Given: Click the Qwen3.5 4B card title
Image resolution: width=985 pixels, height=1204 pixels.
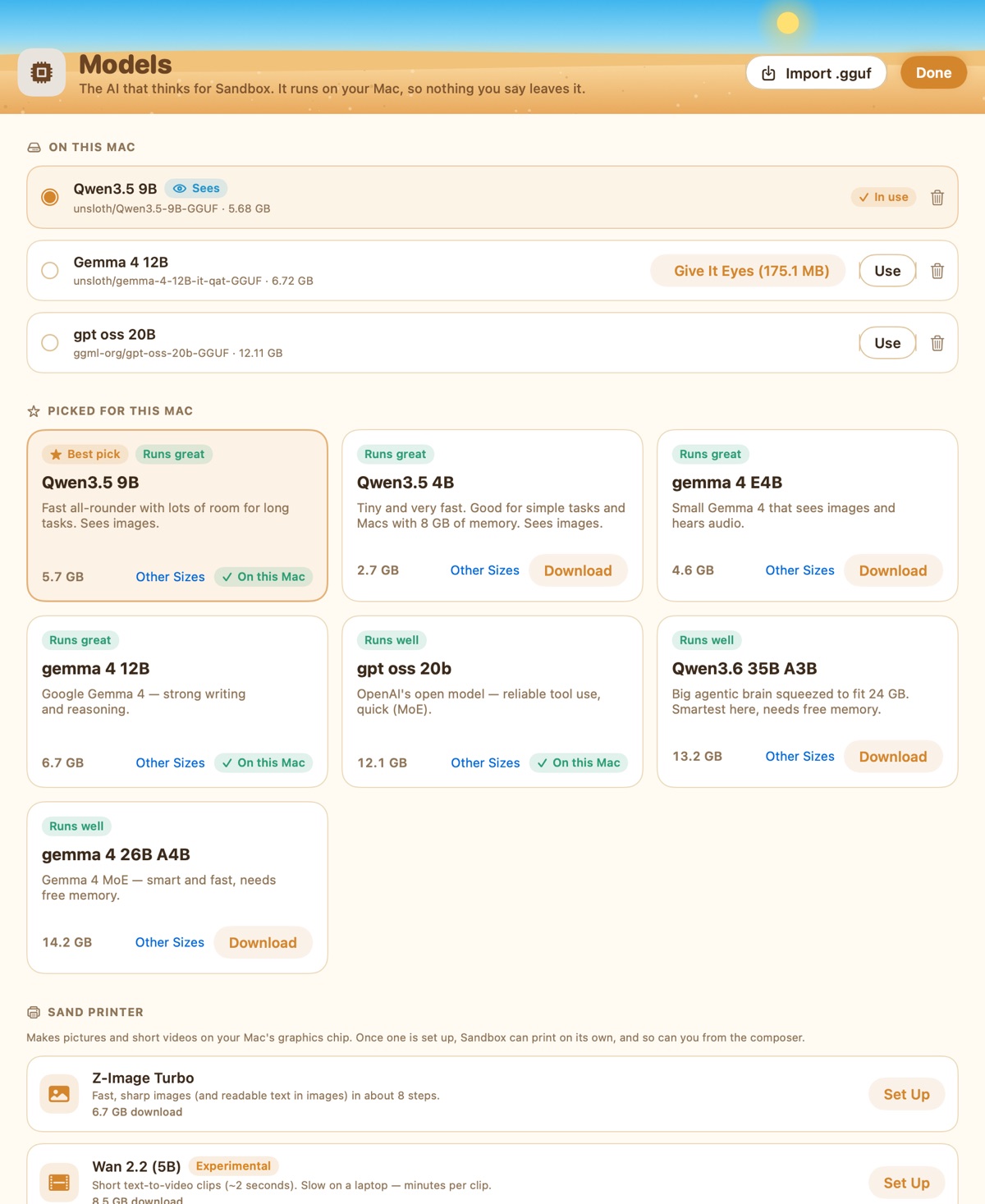Looking at the screenshot, I should (x=405, y=483).
